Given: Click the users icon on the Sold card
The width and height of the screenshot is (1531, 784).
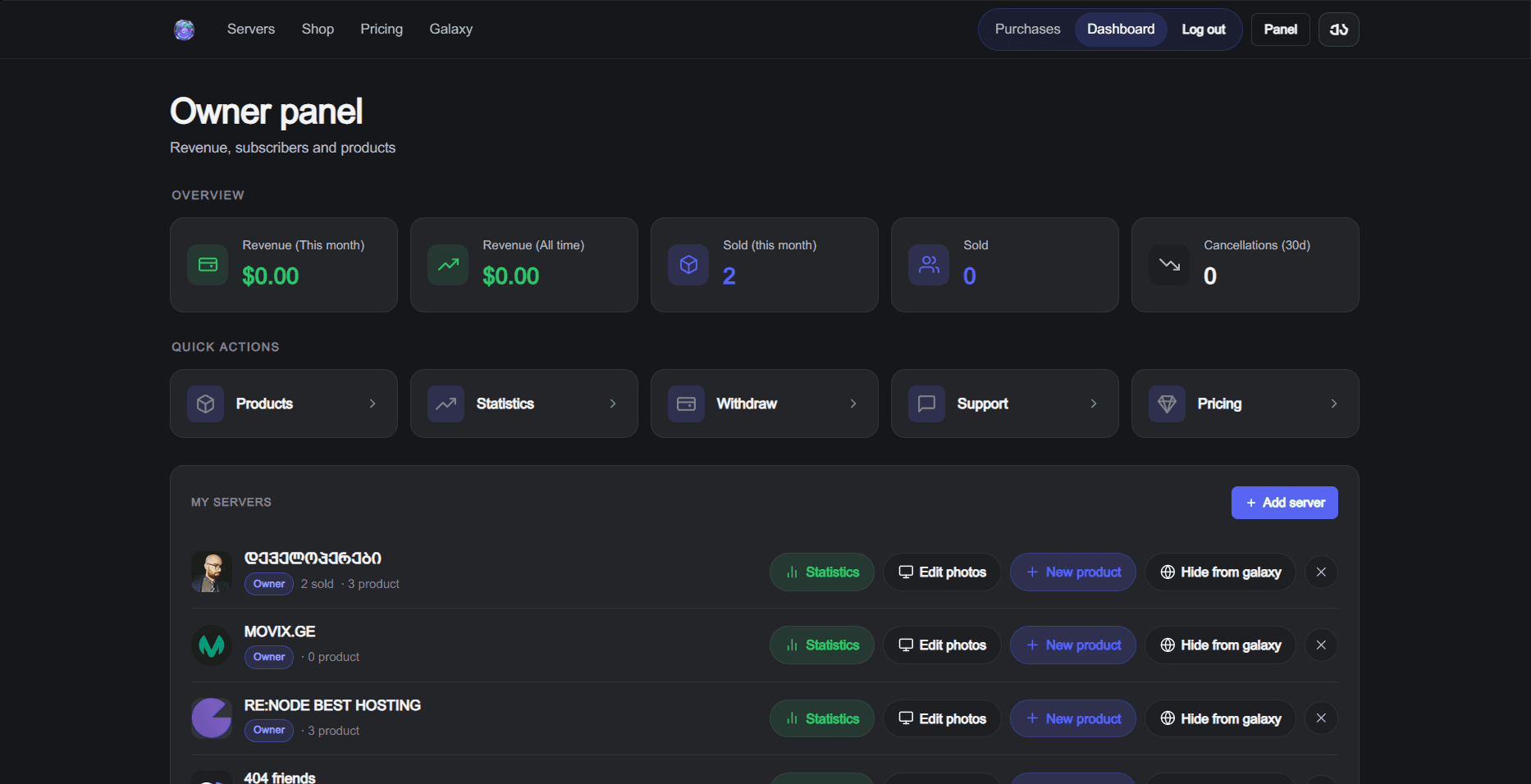Looking at the screenshot, I should 929,265.
